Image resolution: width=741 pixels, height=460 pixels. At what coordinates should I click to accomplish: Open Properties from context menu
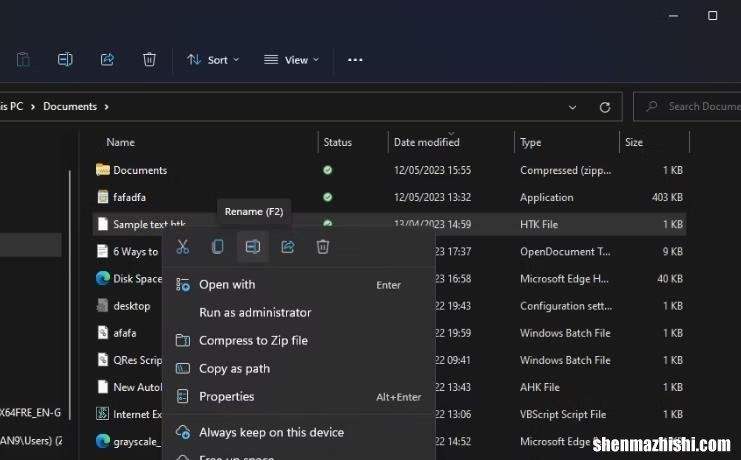tap(299, 396)
